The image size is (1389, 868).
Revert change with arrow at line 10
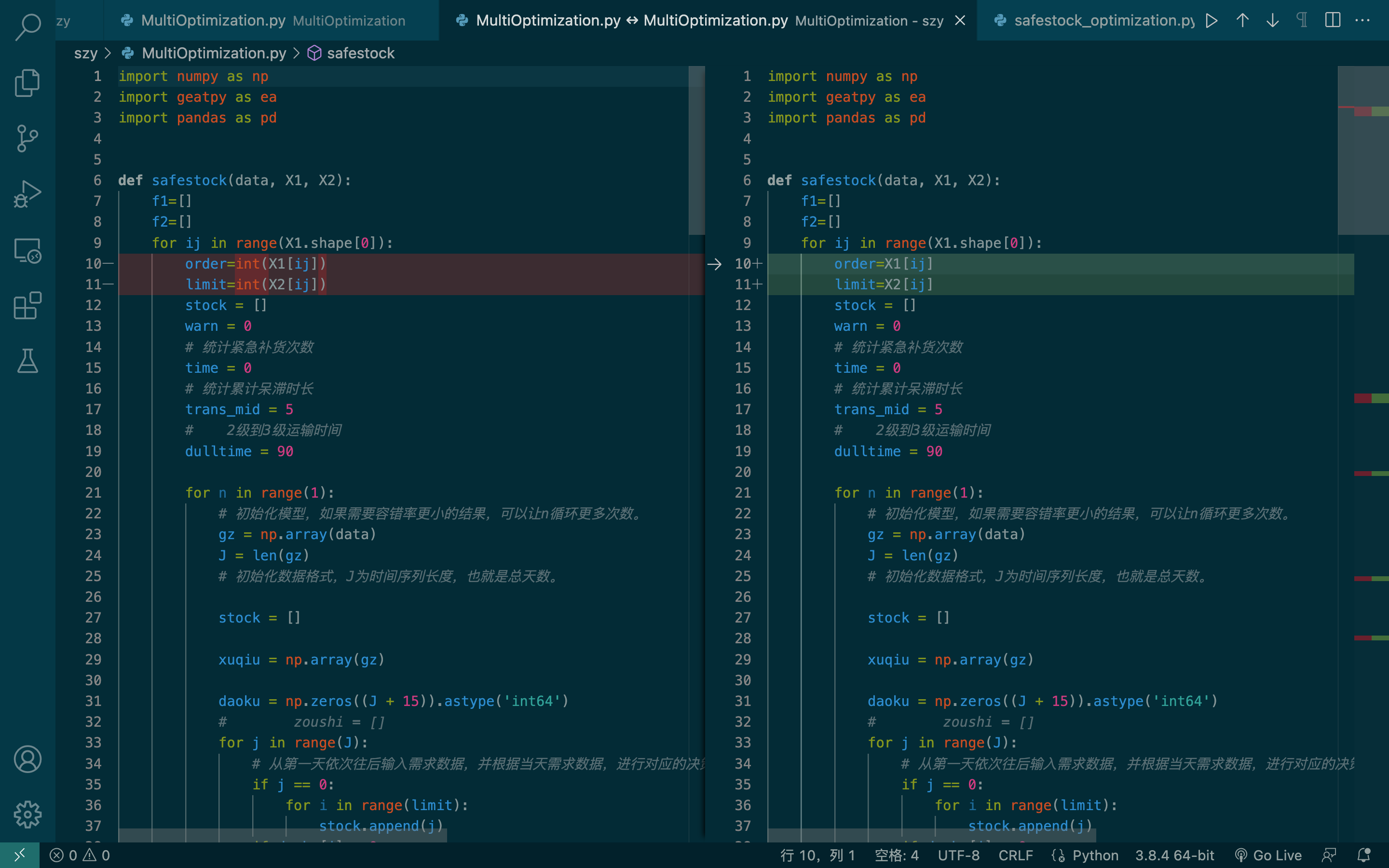pyautogui.click(x=715, y=264)
